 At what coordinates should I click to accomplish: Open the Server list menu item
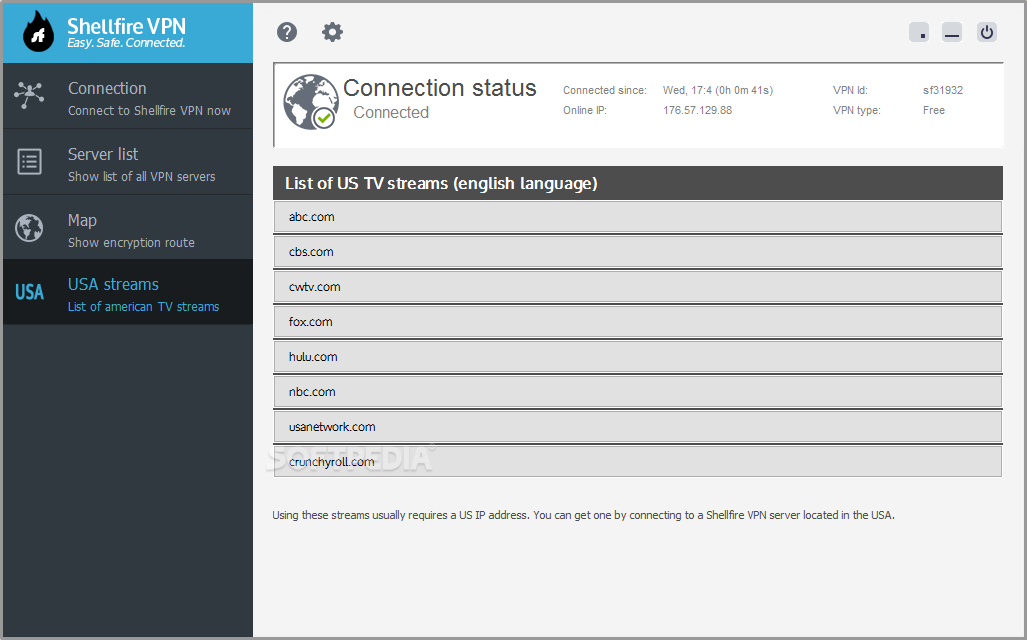[128, 162]
